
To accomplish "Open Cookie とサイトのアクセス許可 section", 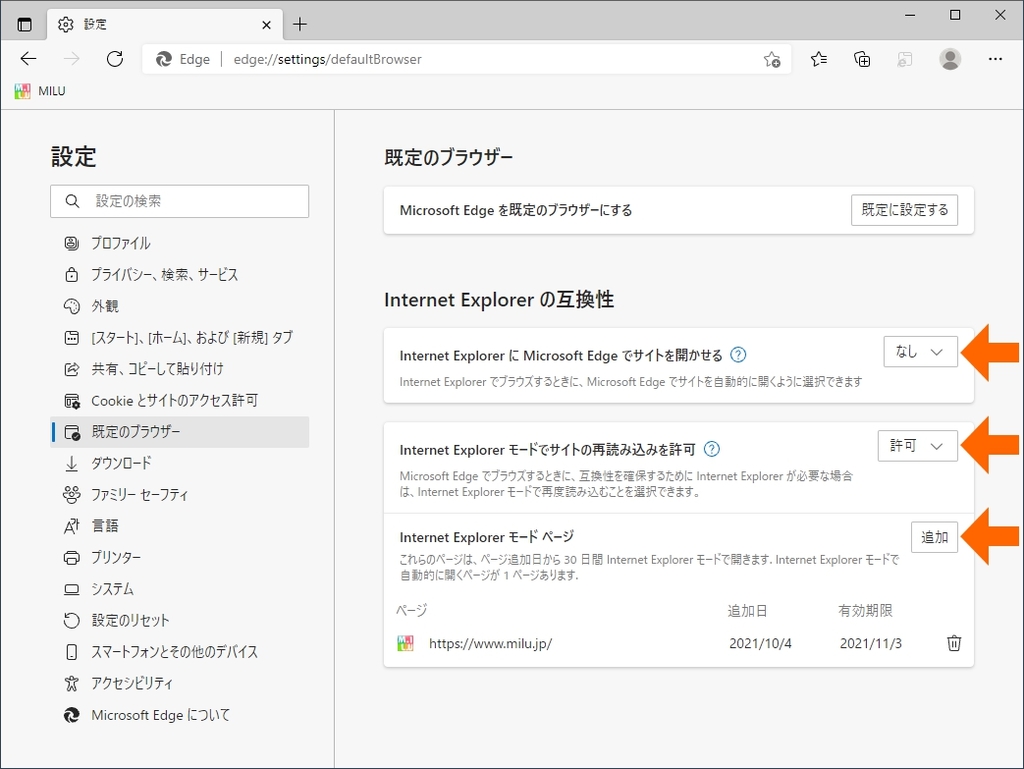I will (180, 400).
